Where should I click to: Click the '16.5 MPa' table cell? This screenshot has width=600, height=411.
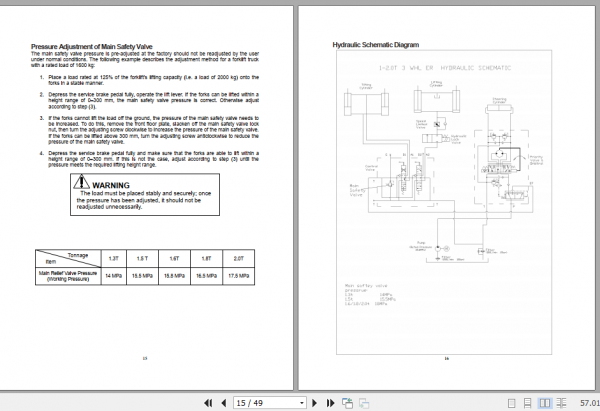206,276
